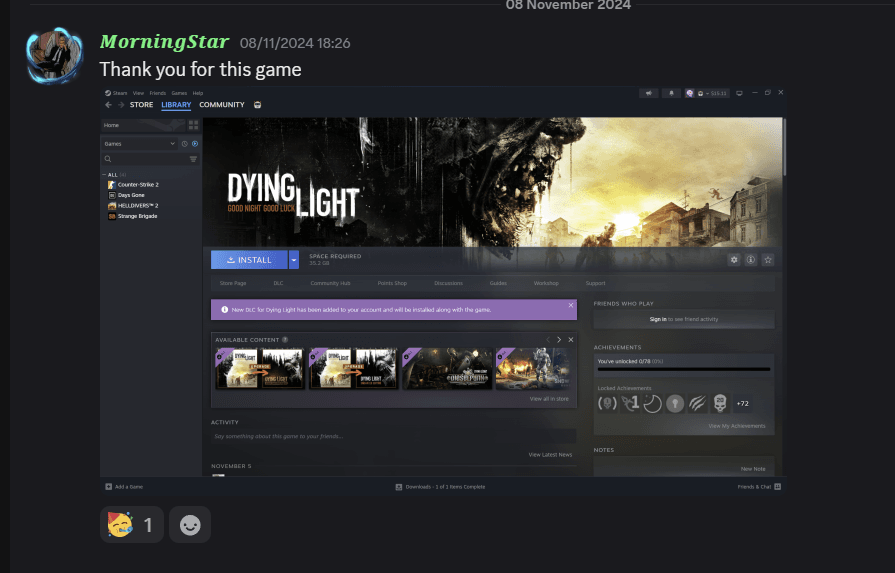Click the game info icon
This screenshot has width=895, height=573.
pyautogui.click(x=751, y=260)
